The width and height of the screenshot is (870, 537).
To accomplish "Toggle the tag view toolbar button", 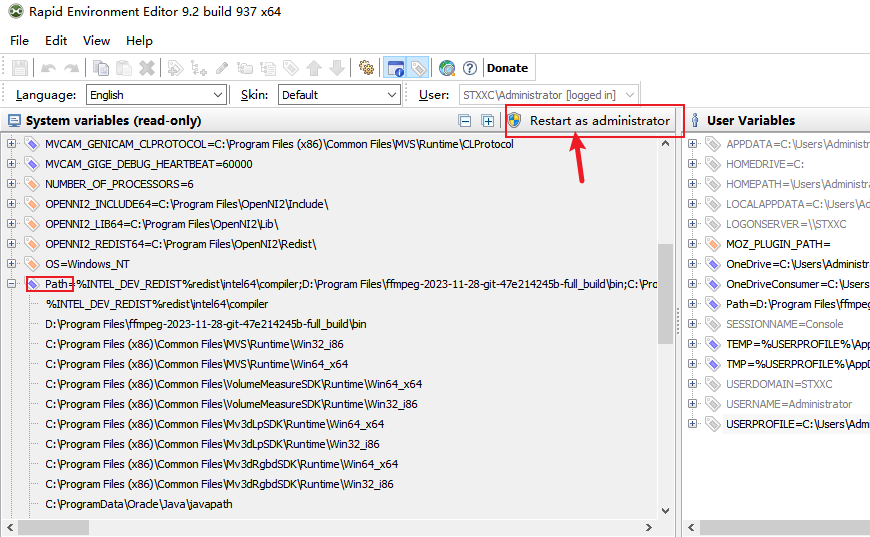I will click(418, 68).
